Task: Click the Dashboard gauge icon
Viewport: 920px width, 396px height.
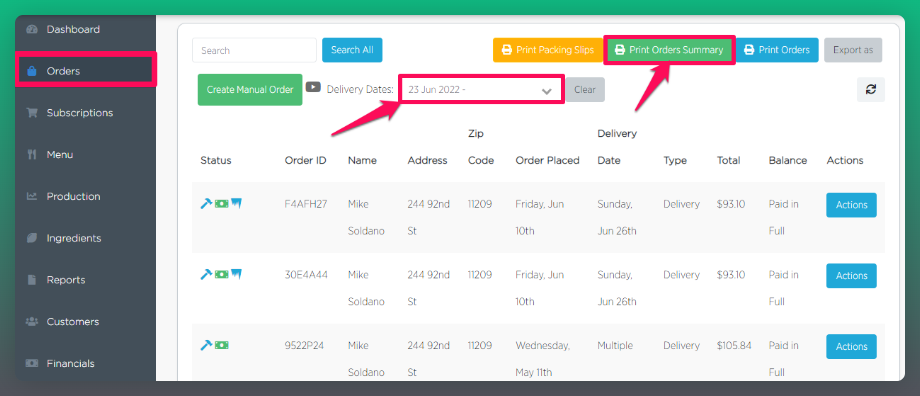Action: click(32, 29)
